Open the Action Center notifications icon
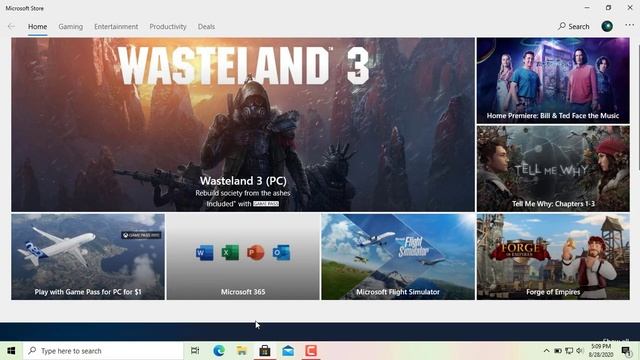The height and width of the screenshot is (360, 640). pyautogui.click(x=626, y=351)
